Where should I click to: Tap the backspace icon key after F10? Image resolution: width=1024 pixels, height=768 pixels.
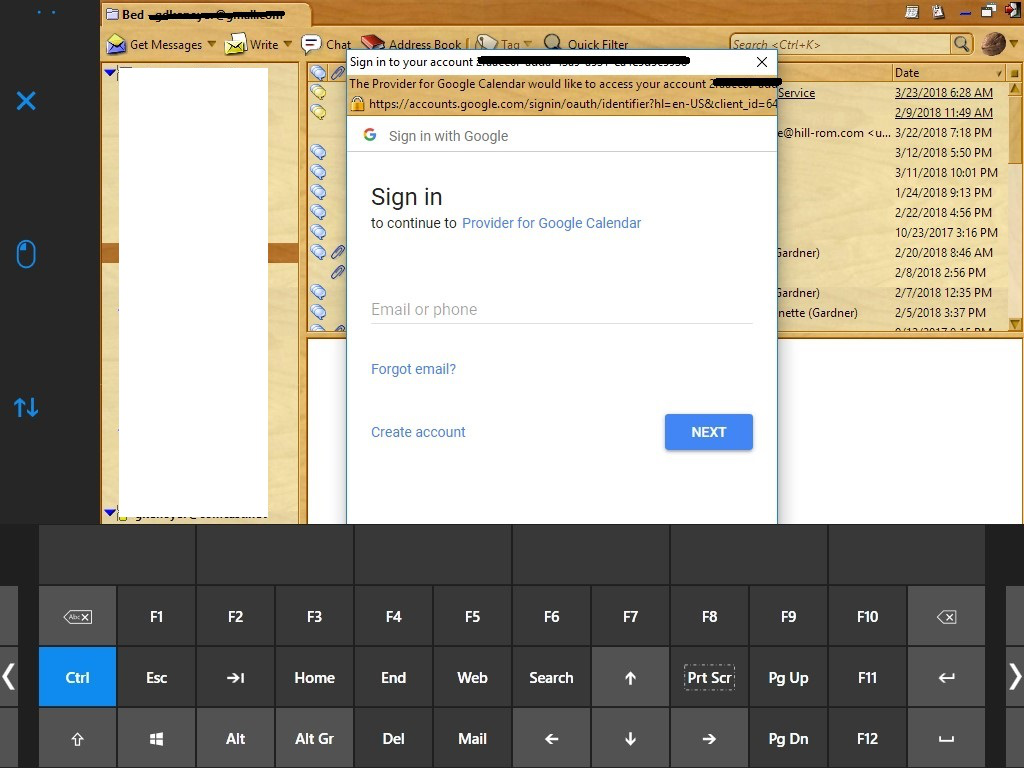pyautogui.click(x=946, y=616)
